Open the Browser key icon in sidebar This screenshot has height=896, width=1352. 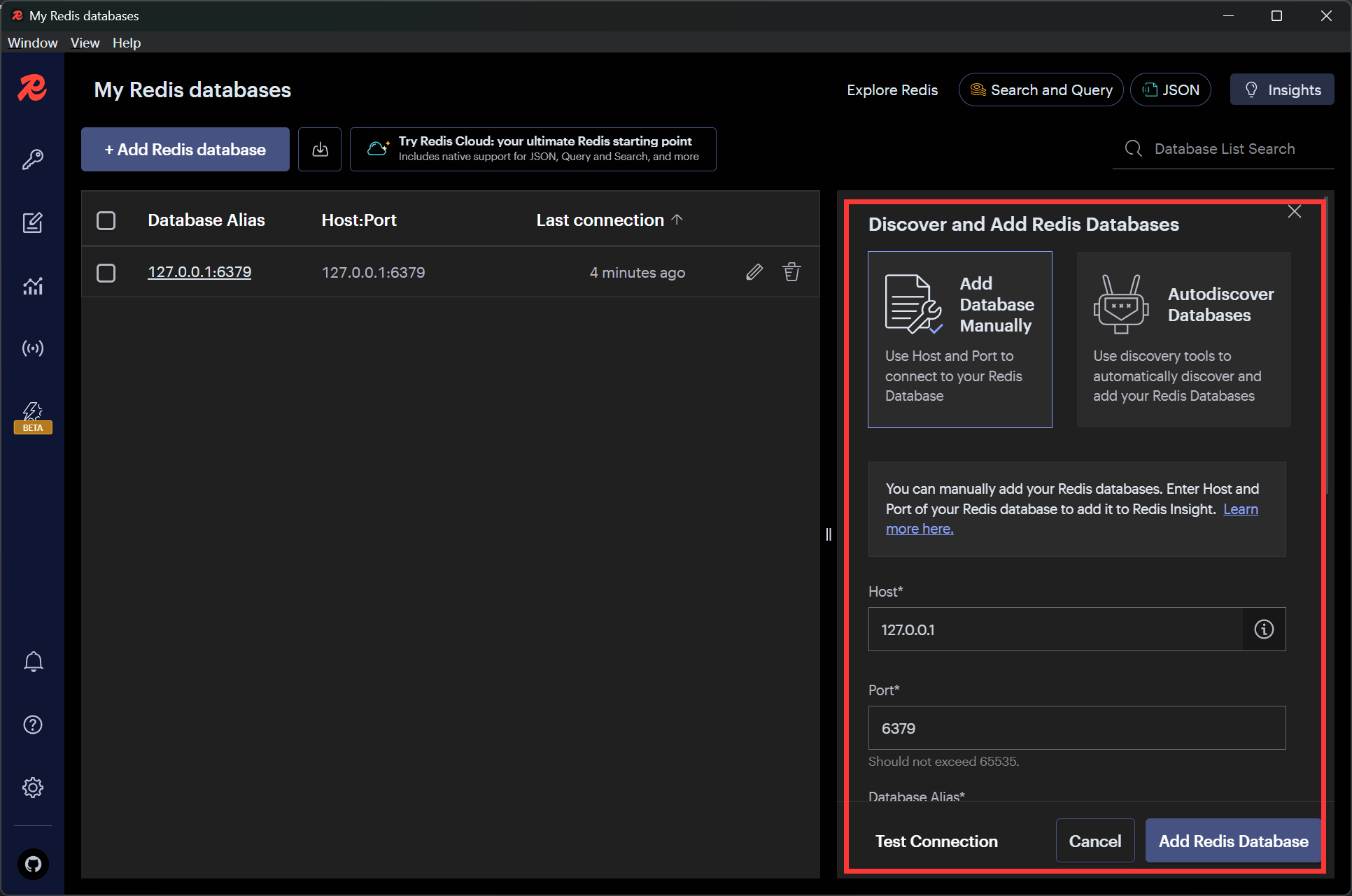33,159
